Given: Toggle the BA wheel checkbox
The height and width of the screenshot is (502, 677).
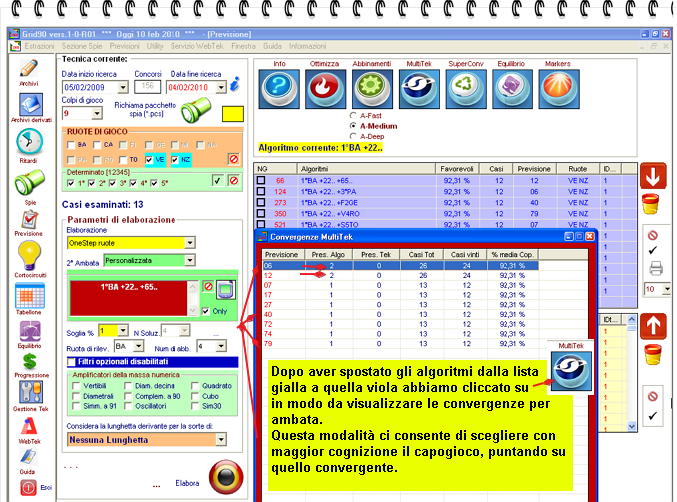Looking at the screenshot, I should click(71, 145).
